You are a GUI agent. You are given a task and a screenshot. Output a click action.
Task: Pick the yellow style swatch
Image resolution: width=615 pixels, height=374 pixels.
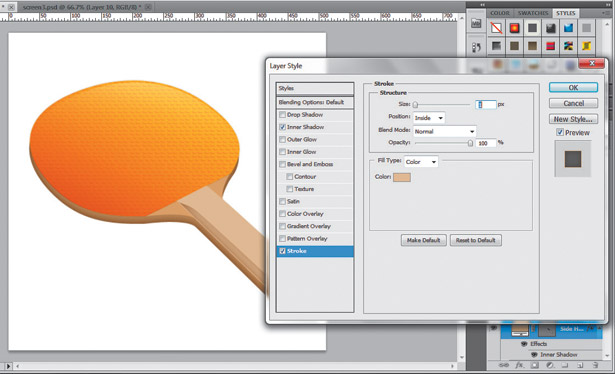(586, 46)
